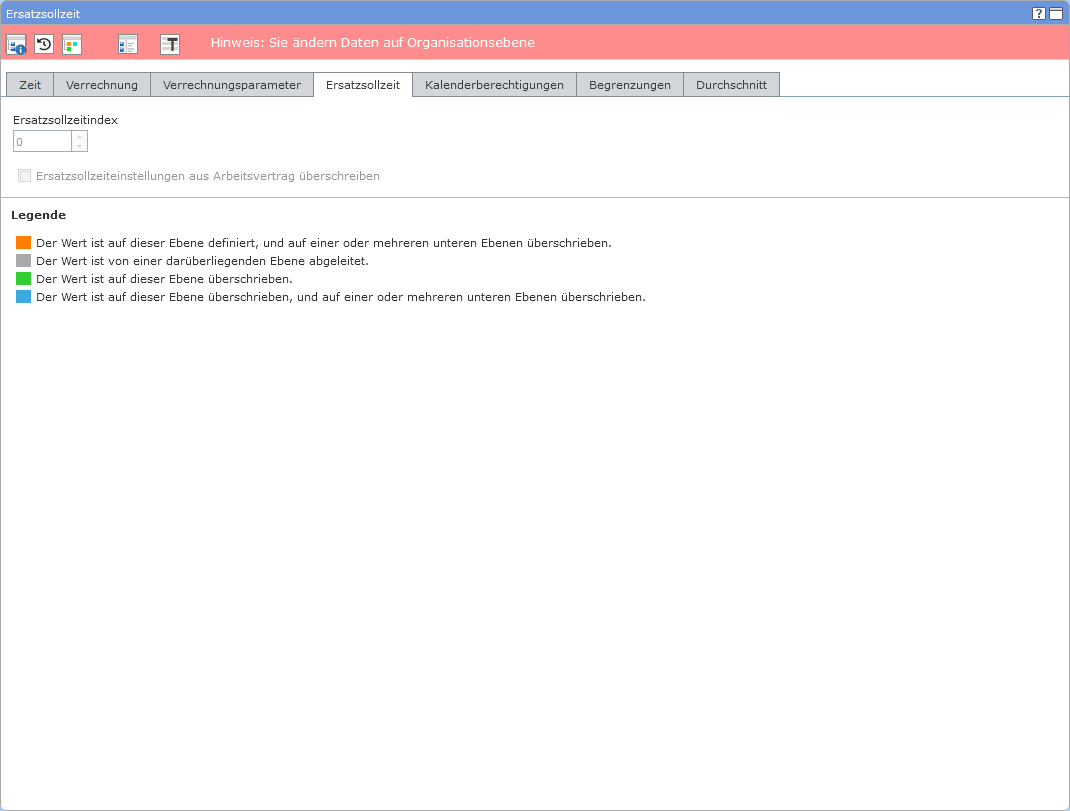The image size is (1070, 811).
Task: Select the Verrechnungsparameter tab
Action: [x=232, y=85]
